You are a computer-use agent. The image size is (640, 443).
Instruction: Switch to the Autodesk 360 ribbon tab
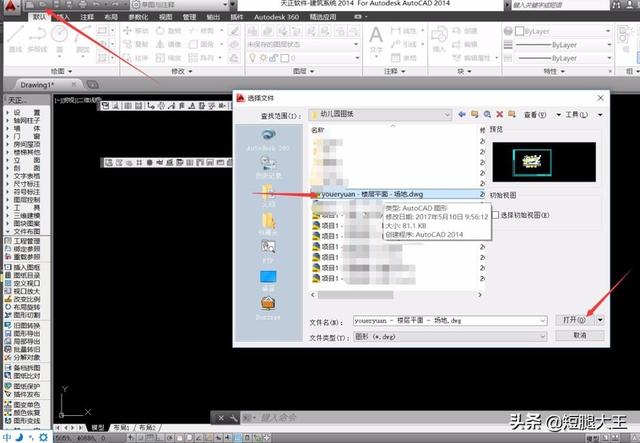click(x=276, y=17)
